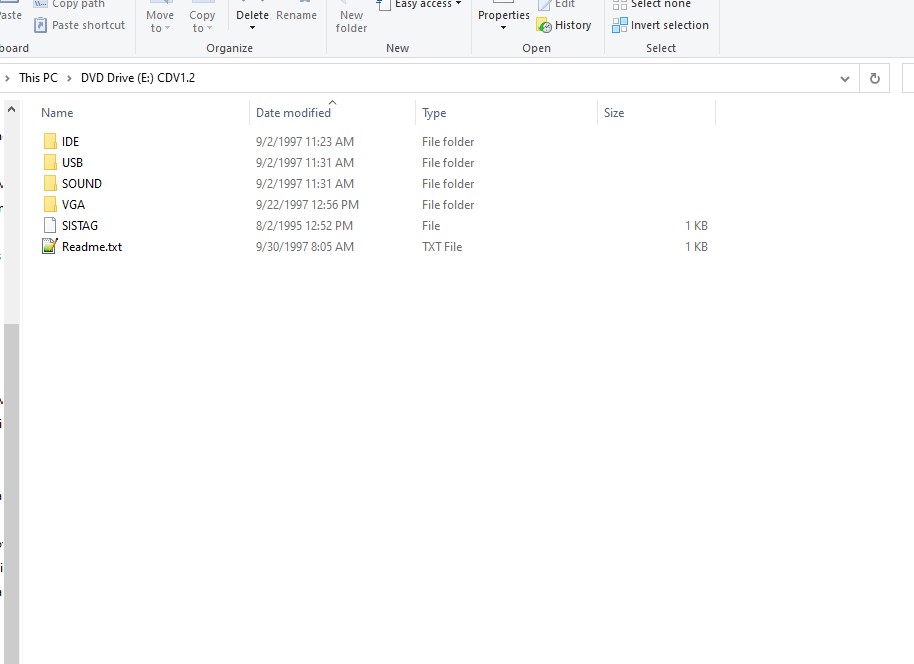Click the DVD Drive (E:) CDV1.2 breadcrumb
The width and height of the screenshot is (914, 664).
(x=138, y=78)
